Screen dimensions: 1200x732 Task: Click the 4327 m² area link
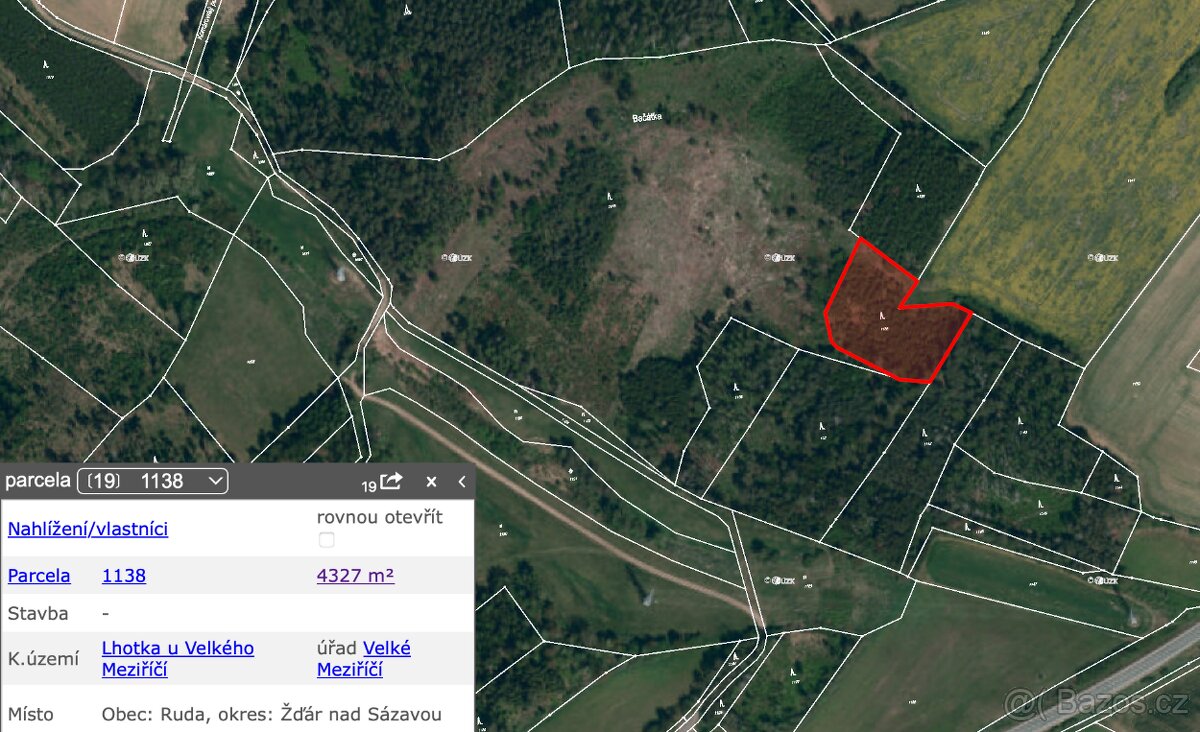coord(355,575)
